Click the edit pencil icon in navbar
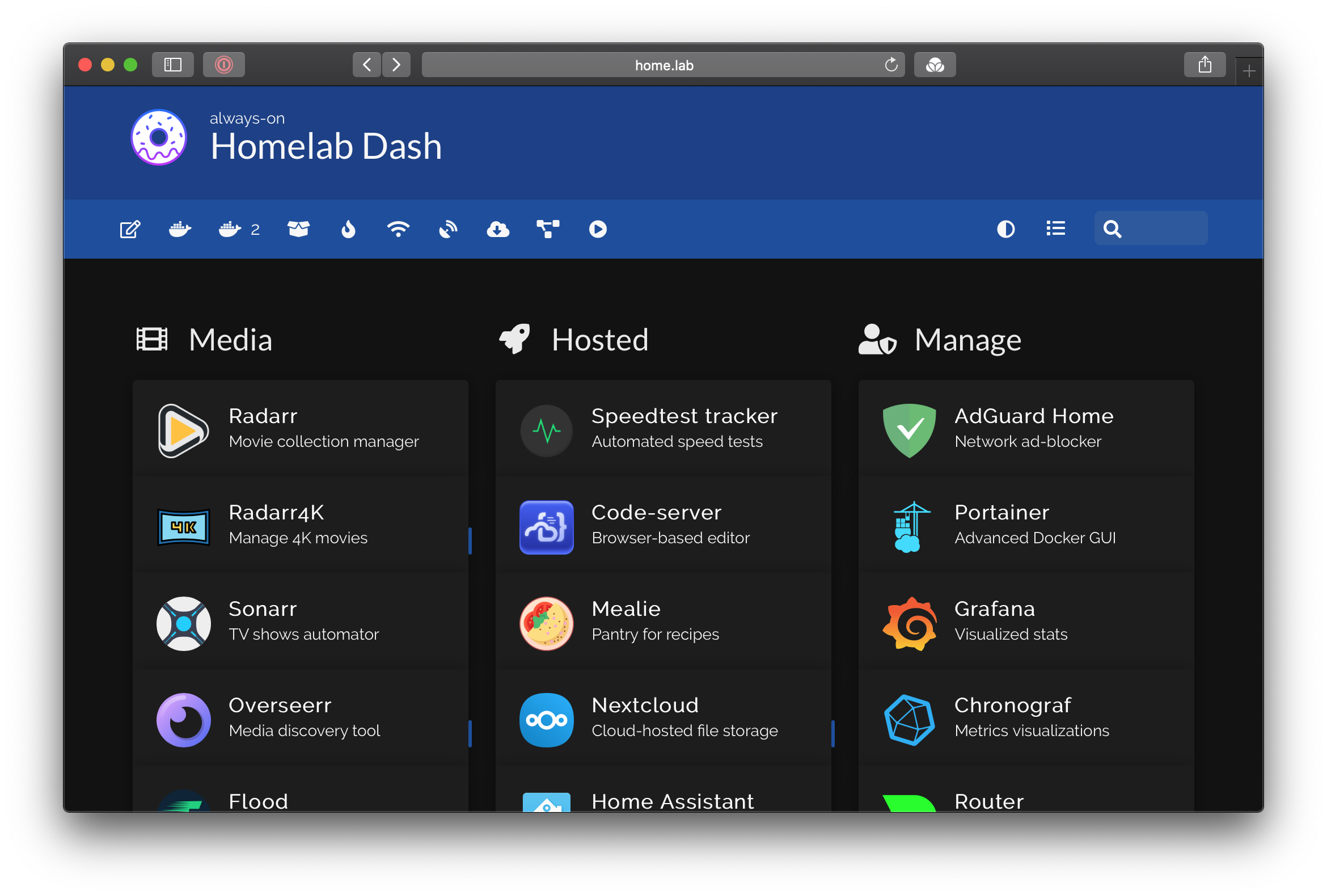This screenshot has width=1327, height=896. 130,229
